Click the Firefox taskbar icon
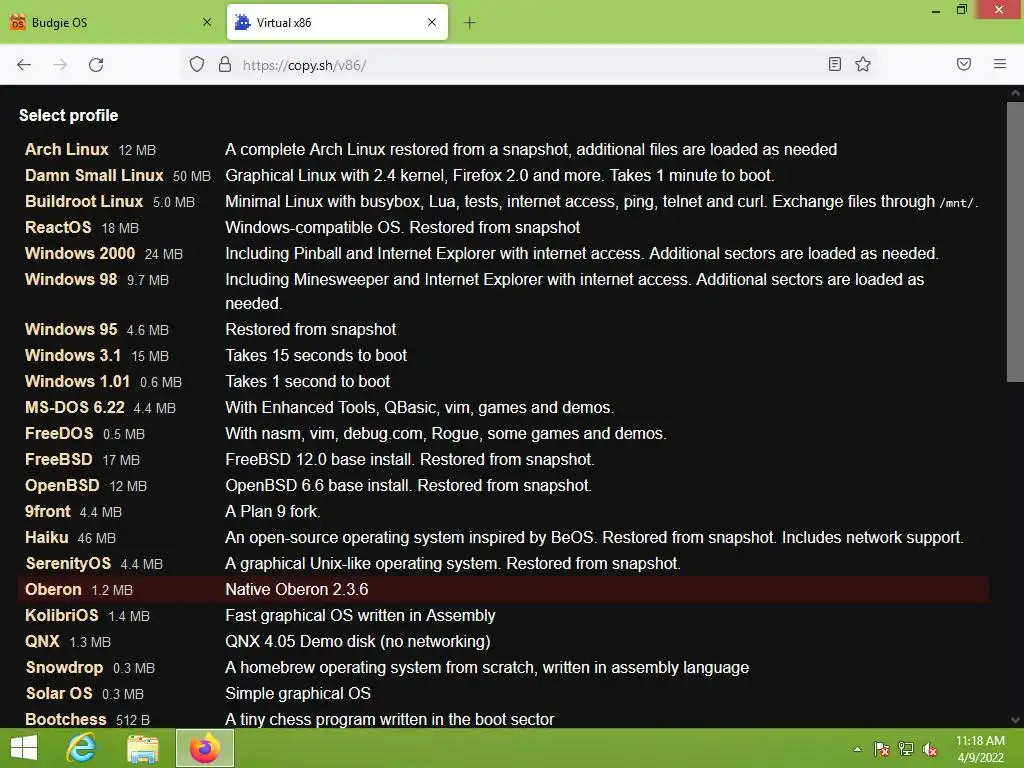This screenshot has width=1024, height=768. pos(204,748)
